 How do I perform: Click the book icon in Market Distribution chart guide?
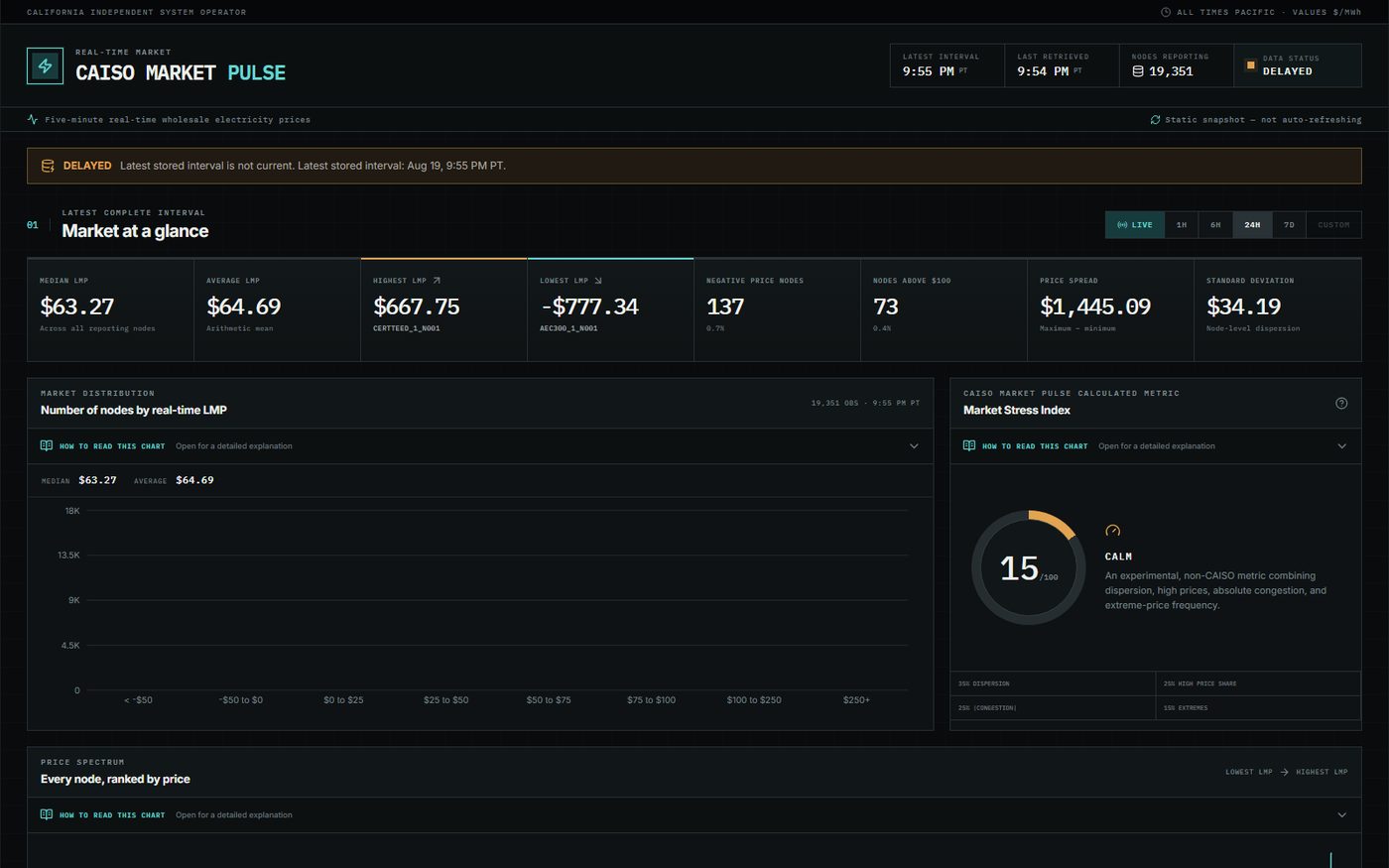(x=47, y=445)
